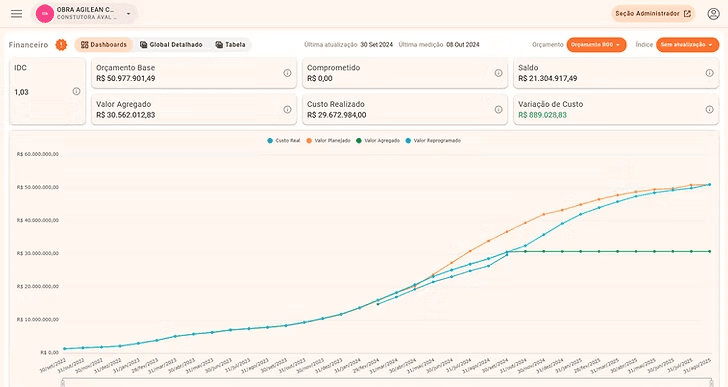Switch to the Tabela tab
The image size is (728, 387).
[x=230, y=45]
